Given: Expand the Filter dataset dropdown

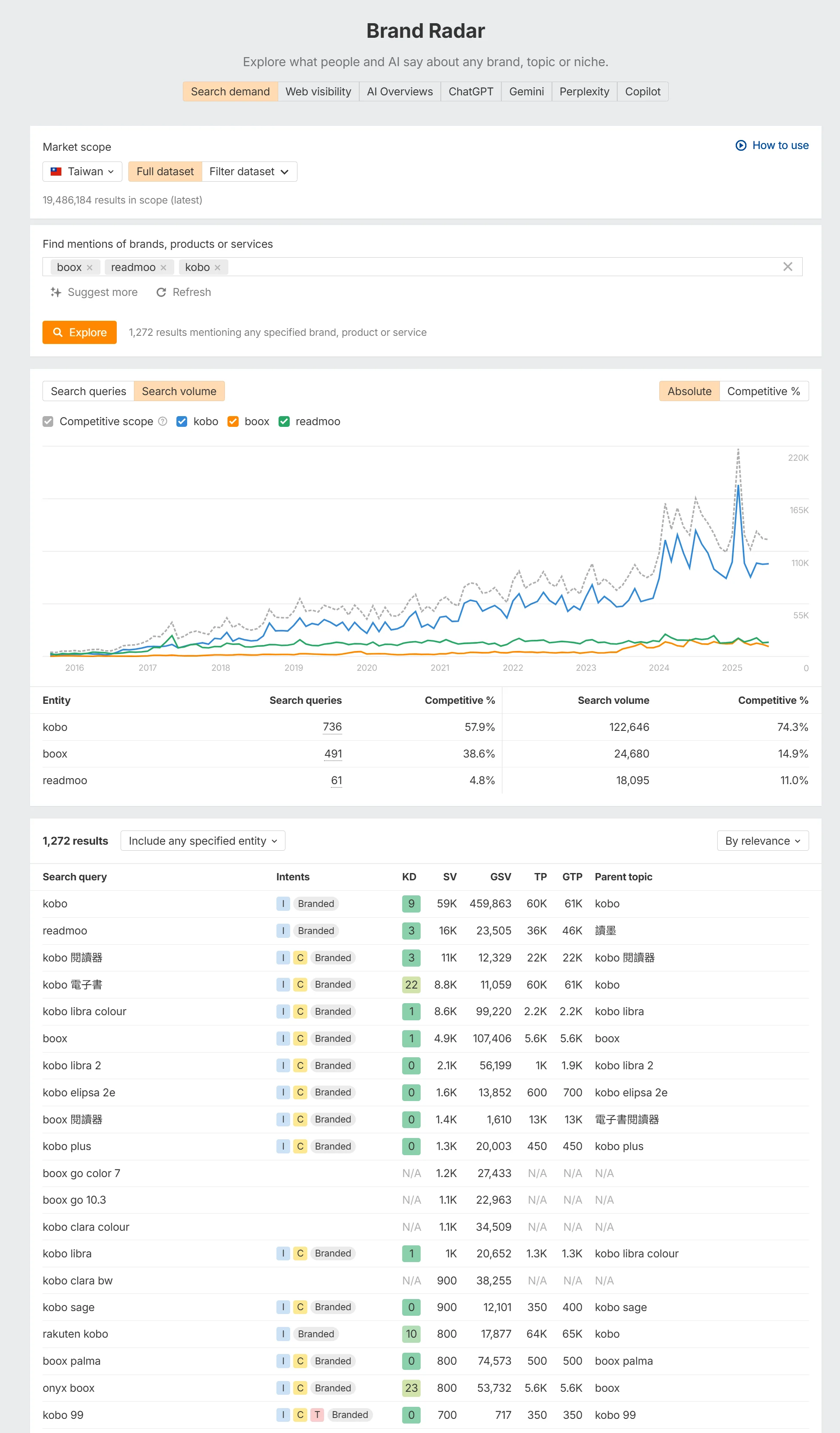Looking at the screenshot, I should (x=249, y=172).
